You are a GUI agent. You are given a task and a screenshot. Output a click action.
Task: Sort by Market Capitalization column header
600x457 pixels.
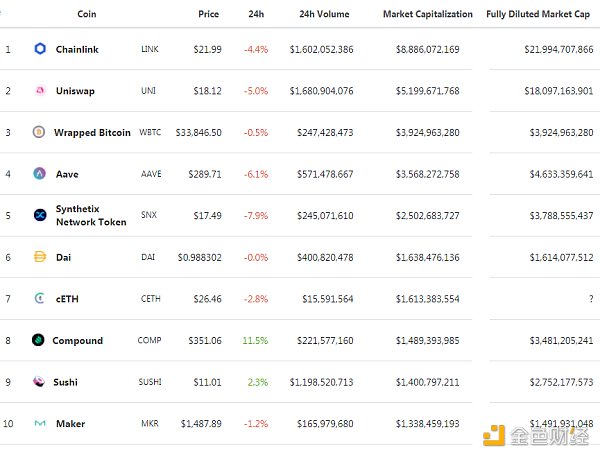point(428,14)
